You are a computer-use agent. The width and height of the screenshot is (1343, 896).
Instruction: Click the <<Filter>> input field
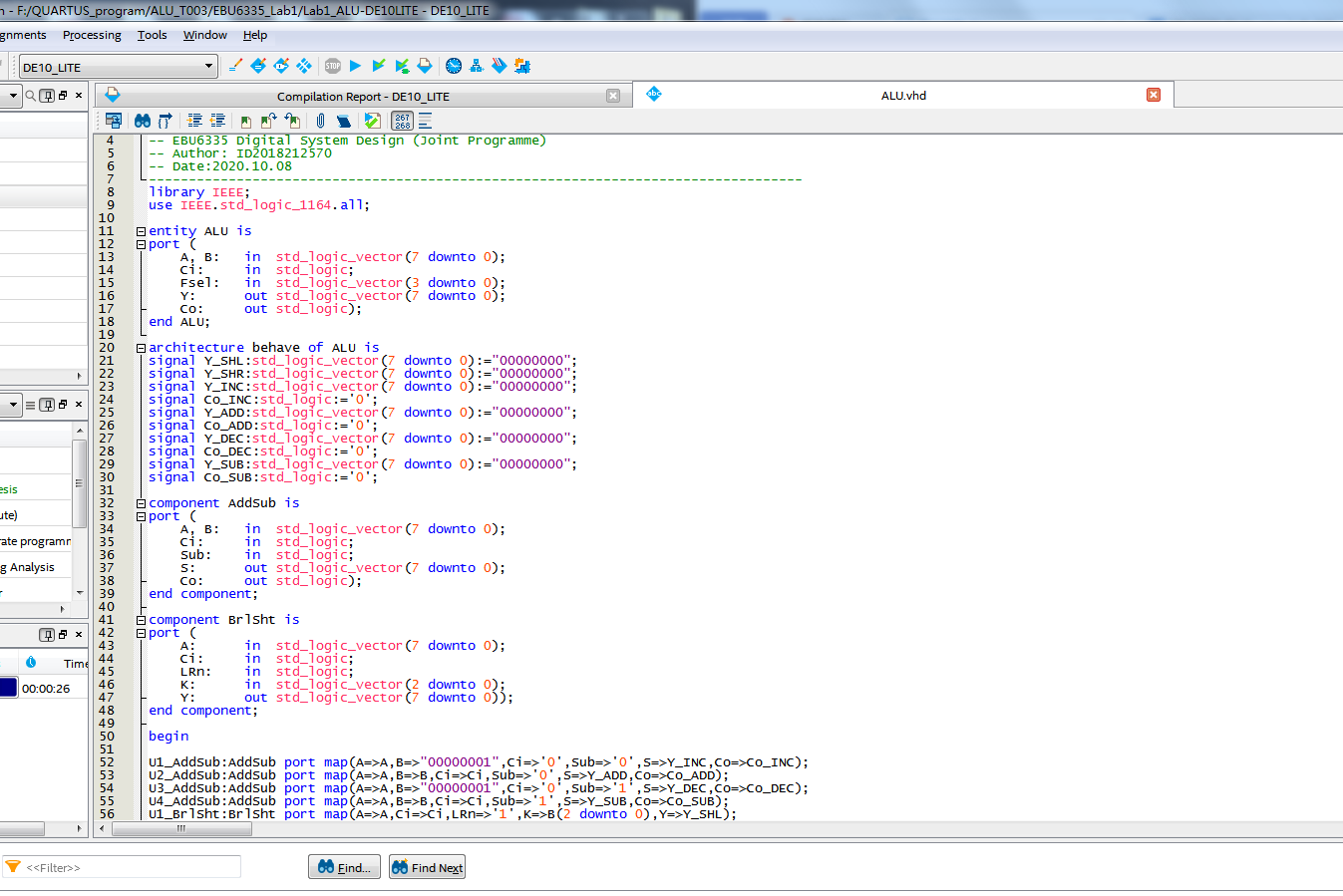122,867
